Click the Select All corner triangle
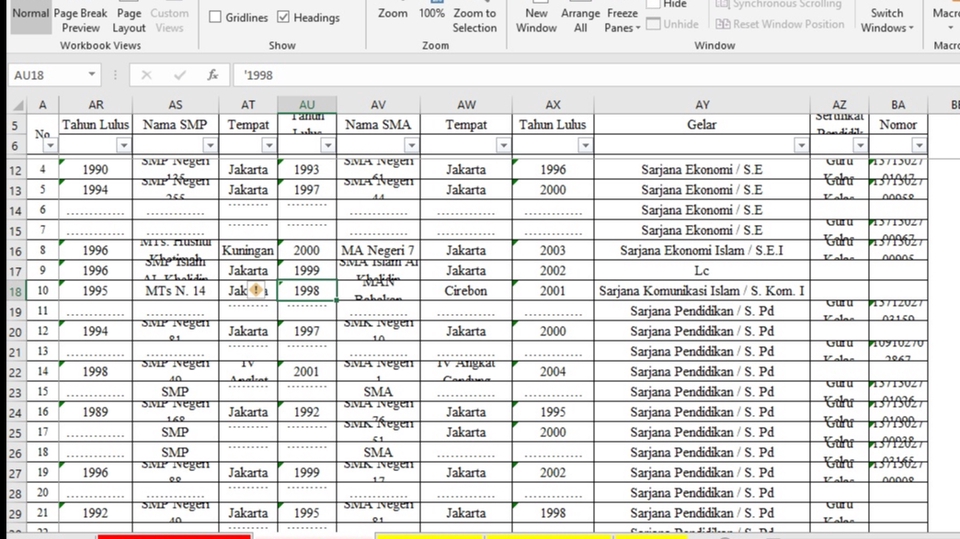 pyautogui.click(x=18, y=105)
